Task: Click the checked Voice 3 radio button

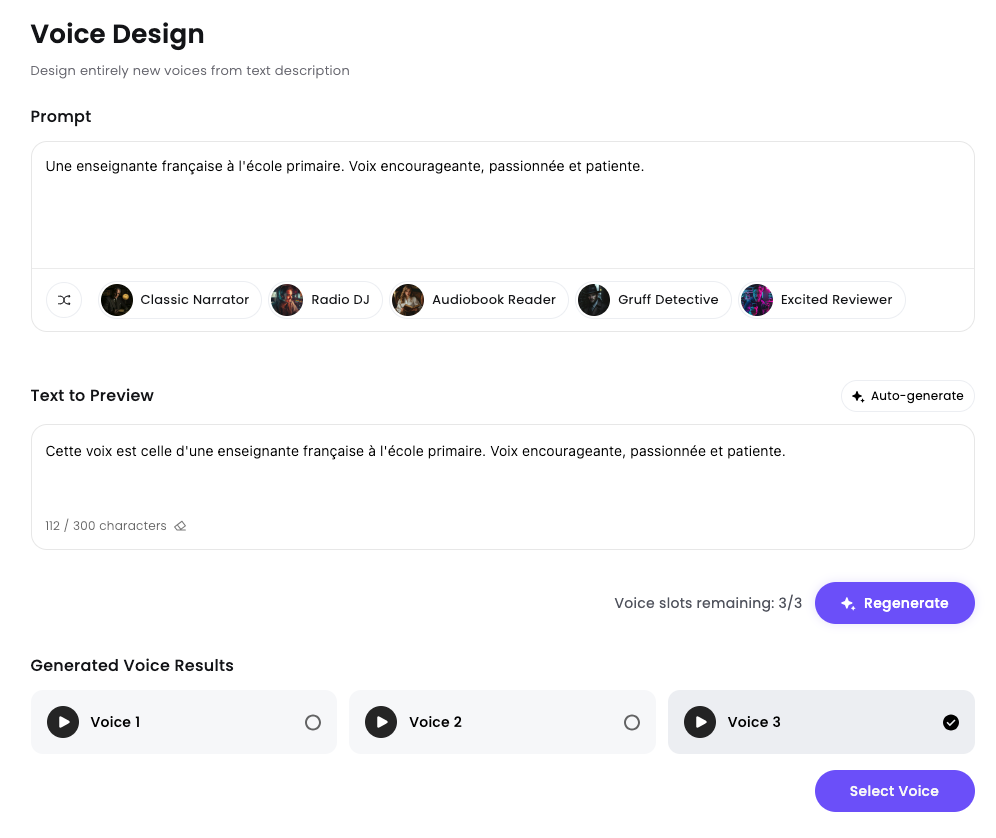Action: click(951, 722)
